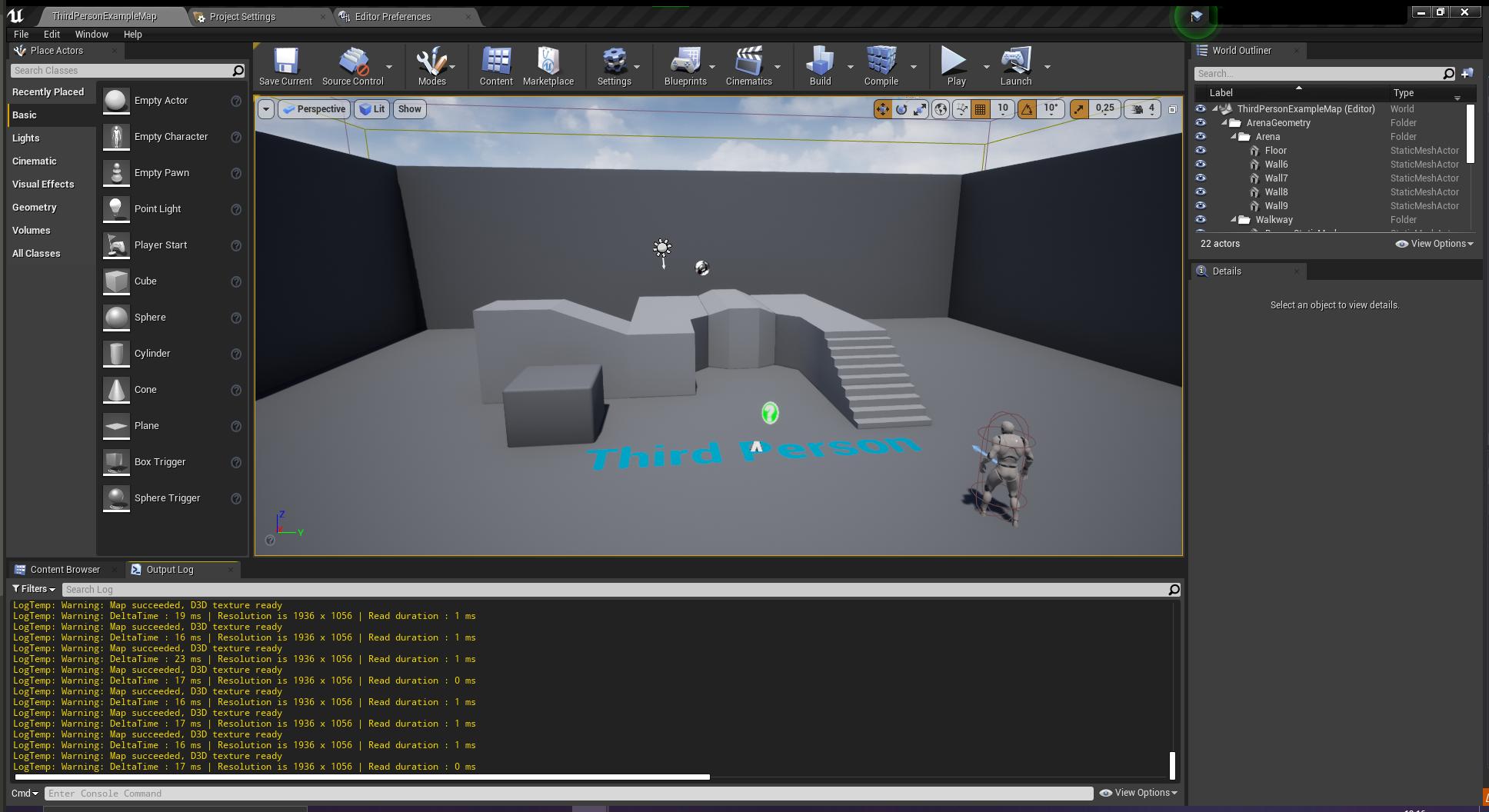Open help for Sphere Trigger actor
Viewport: 1489px width, 812px height.
tap(236, 498)
